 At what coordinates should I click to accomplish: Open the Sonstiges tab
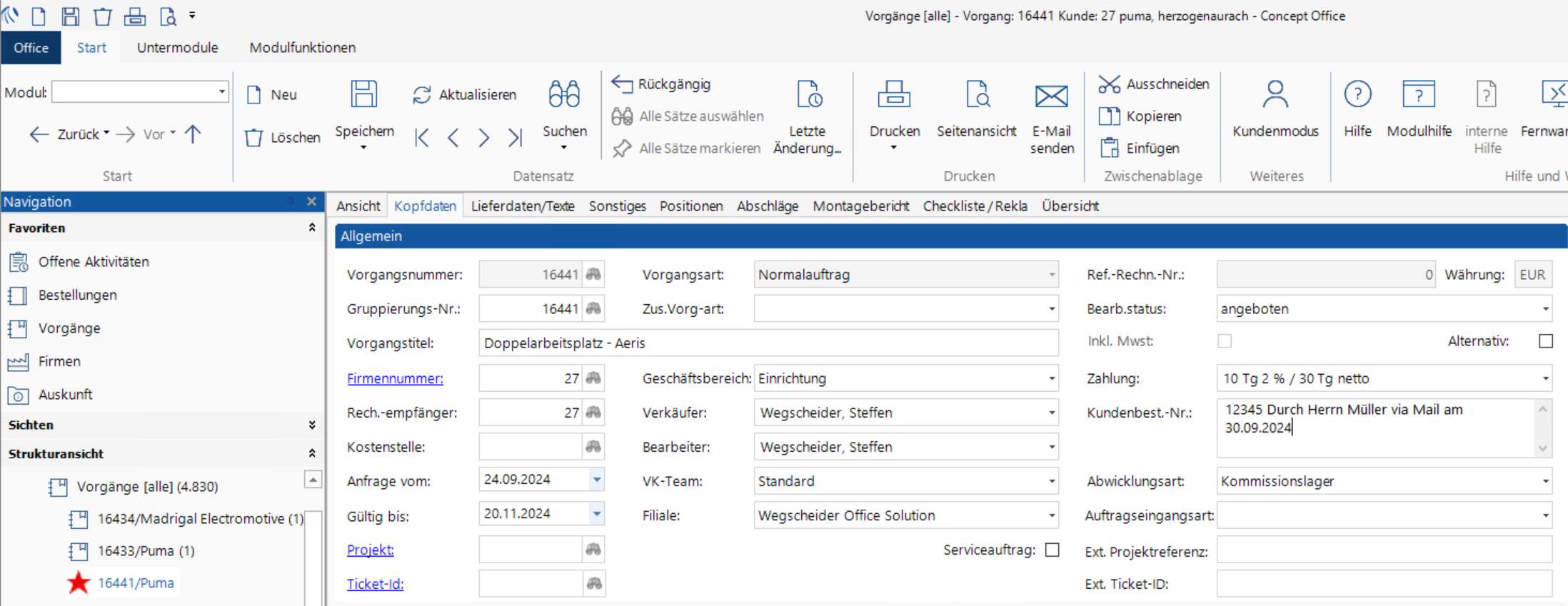(x=617, y=206)
